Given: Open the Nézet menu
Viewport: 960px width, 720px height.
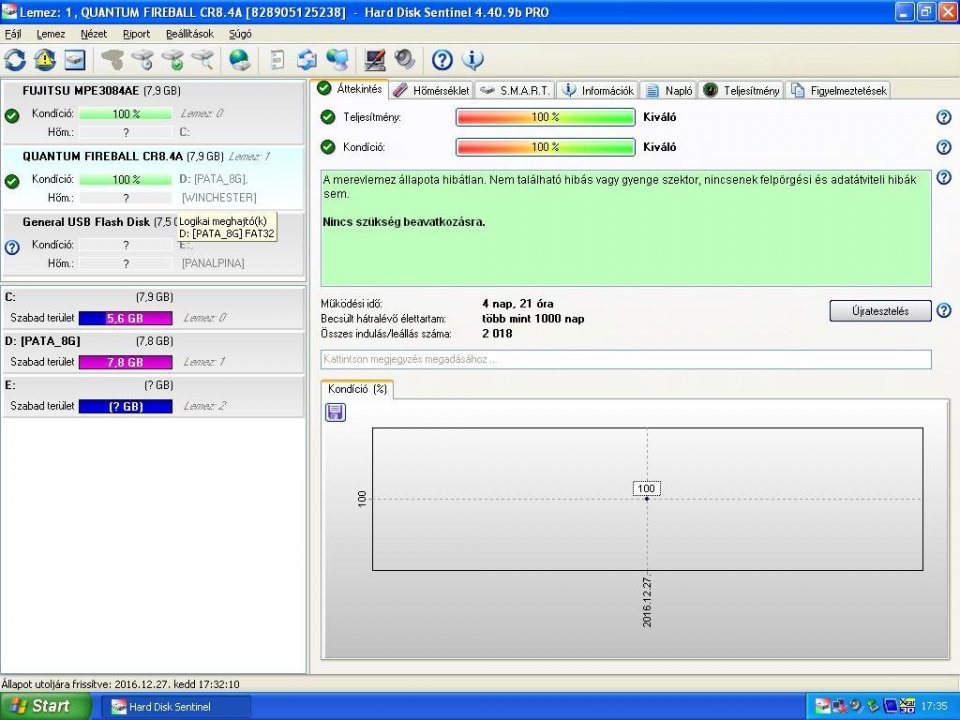Looking at the screenshot, I should (x=94, y=34).
